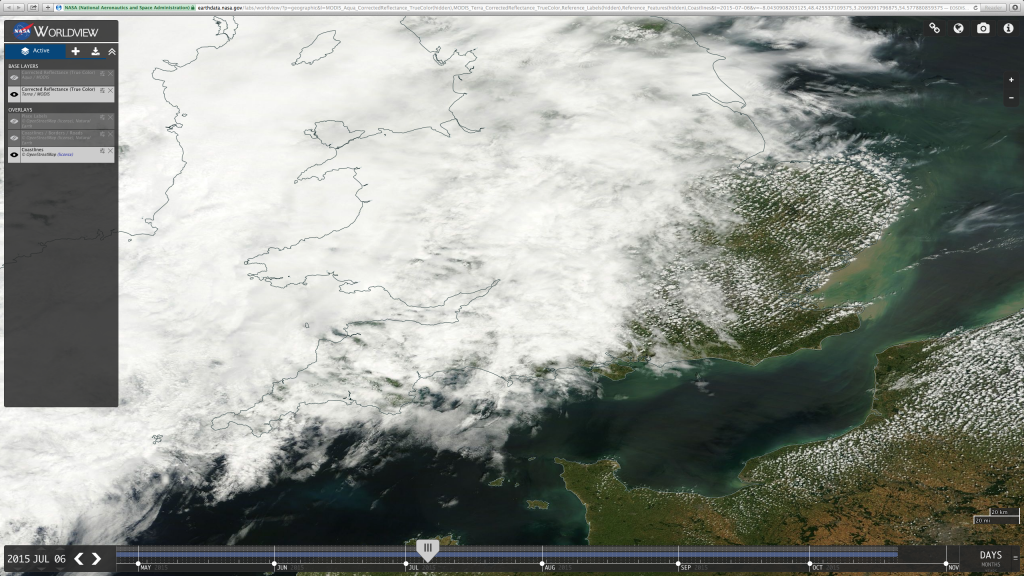
Task: Show Coastlines / Borders / Roads overlay
Action: (x=14, y=138)
